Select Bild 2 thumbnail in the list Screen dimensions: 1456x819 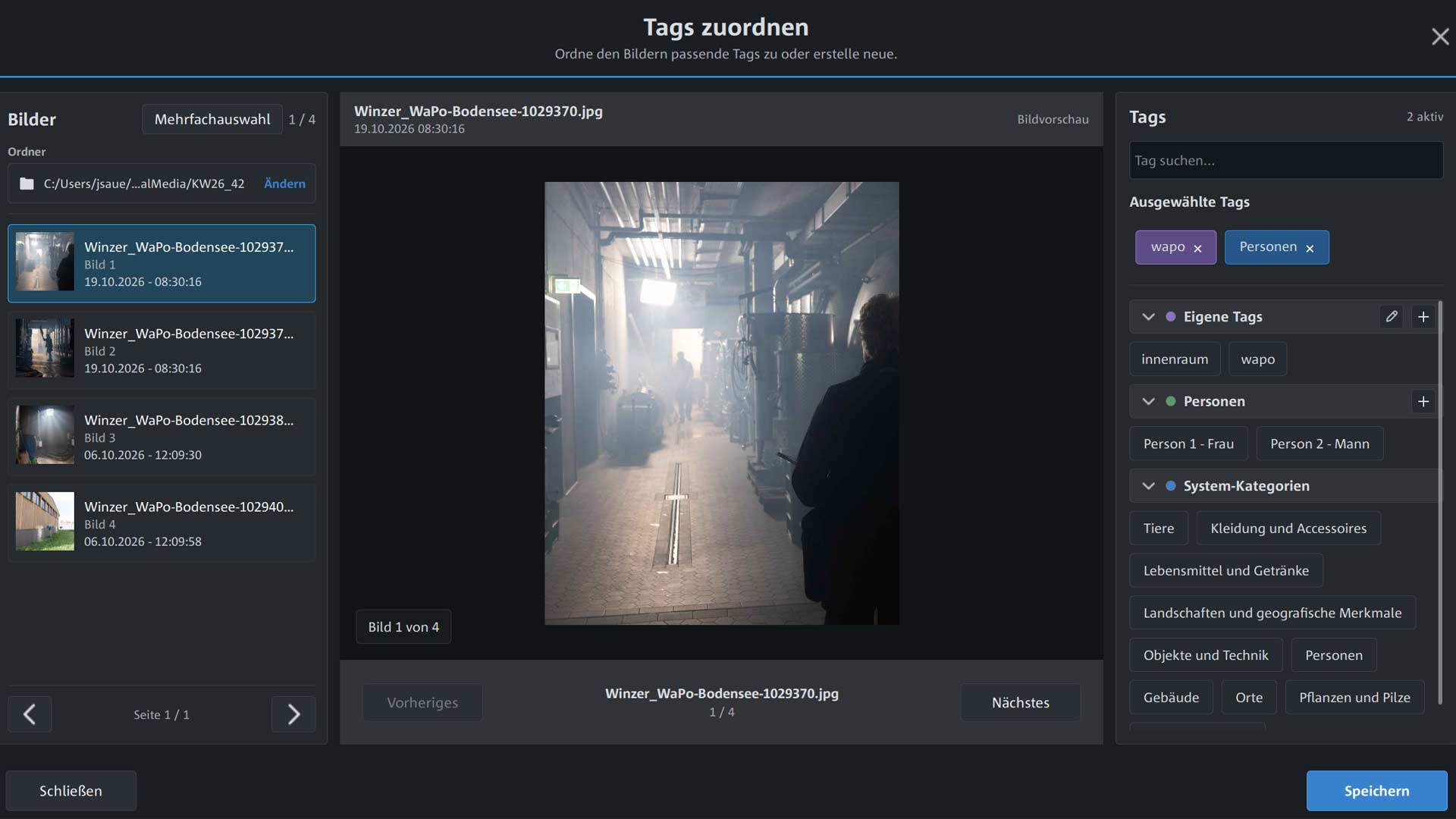(x=45, y=348)
